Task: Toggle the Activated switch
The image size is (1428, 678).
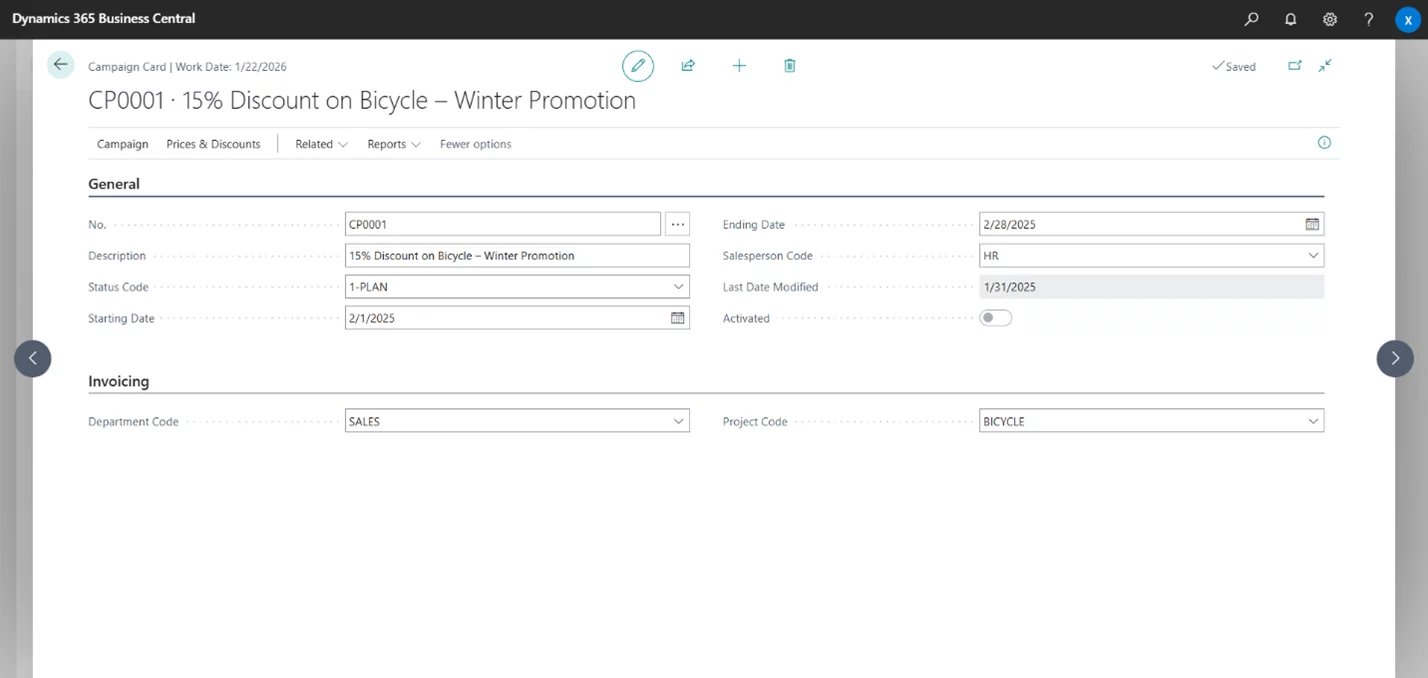Action: (995, 318)
